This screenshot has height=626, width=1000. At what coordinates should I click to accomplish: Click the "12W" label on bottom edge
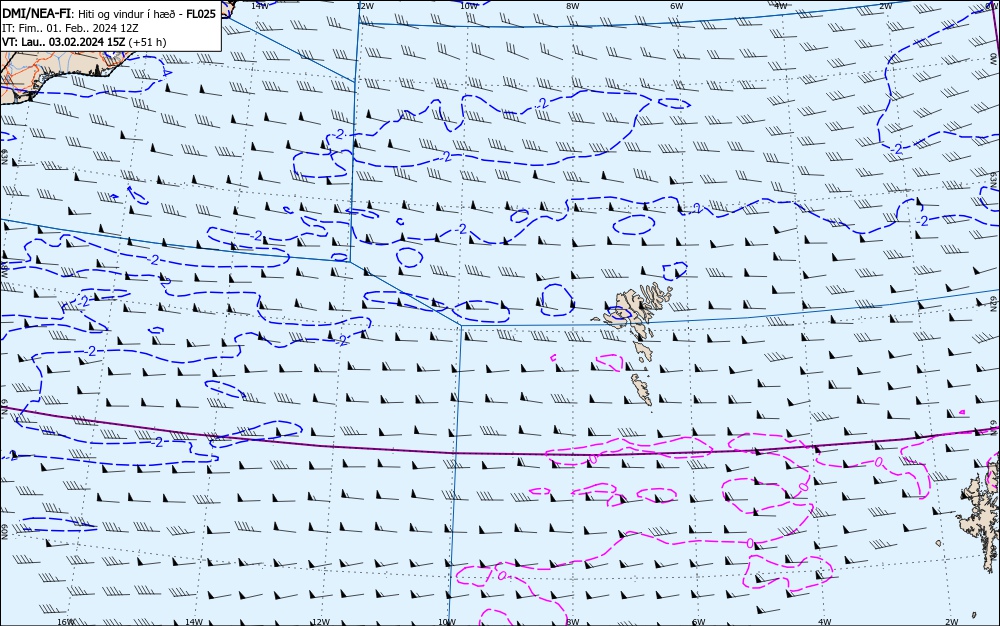pyautogui.click(x=321, y=622)
